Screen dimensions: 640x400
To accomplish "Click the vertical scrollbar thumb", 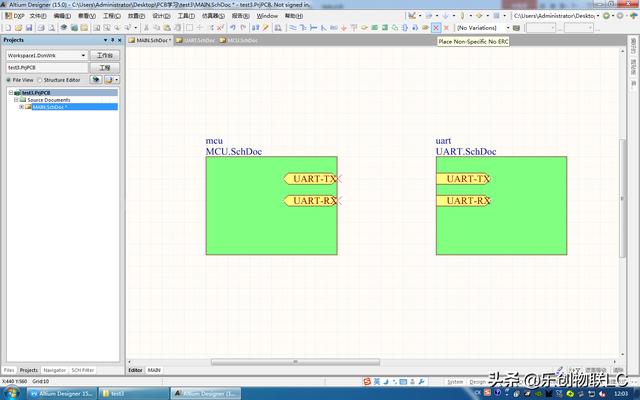I will point(622,198).
